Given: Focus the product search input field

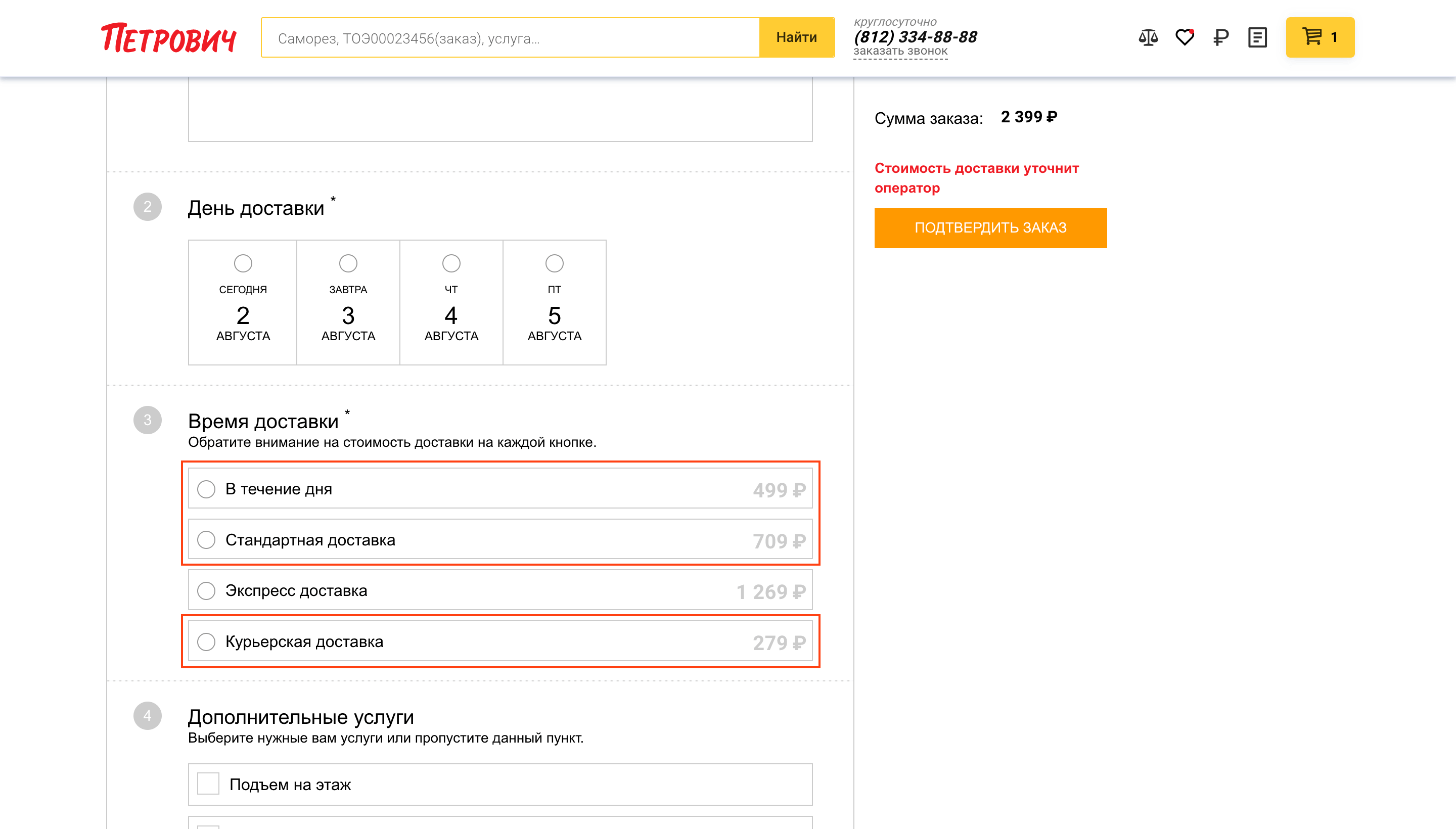Looking at the screenshot, I should click(x=510, y=37).
